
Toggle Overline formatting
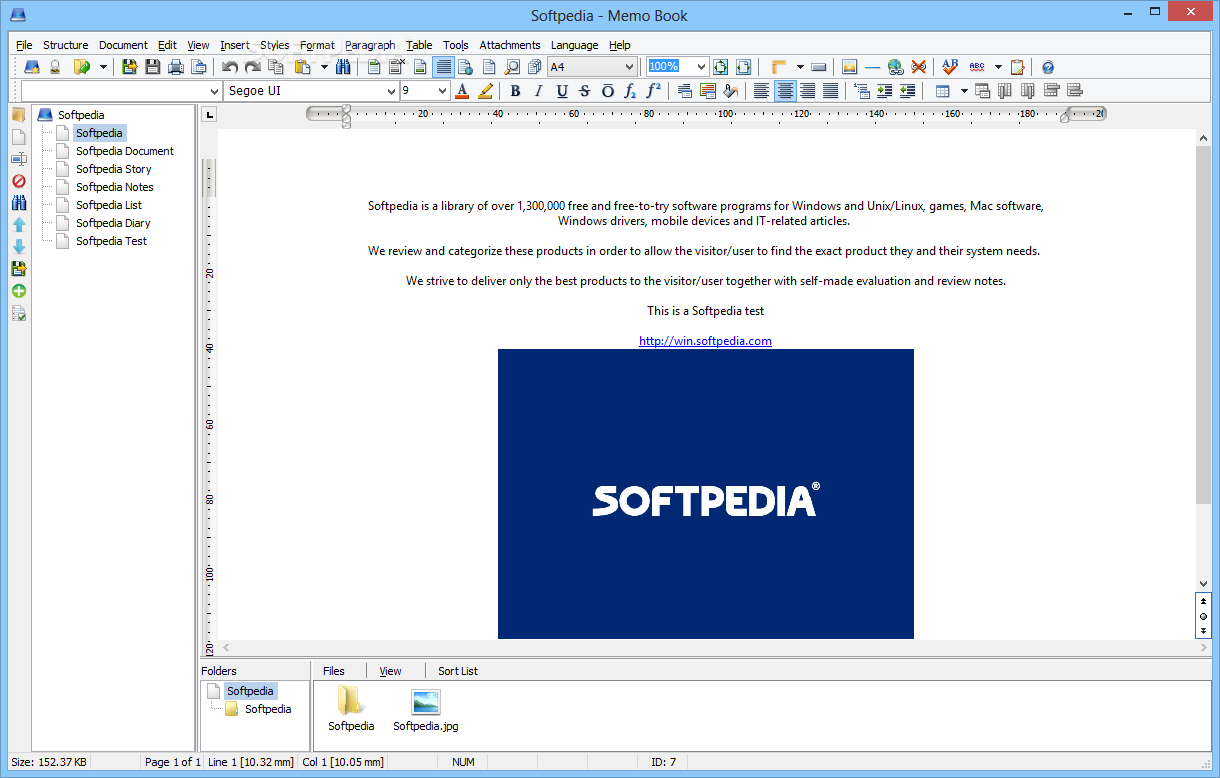click(607, 91)
